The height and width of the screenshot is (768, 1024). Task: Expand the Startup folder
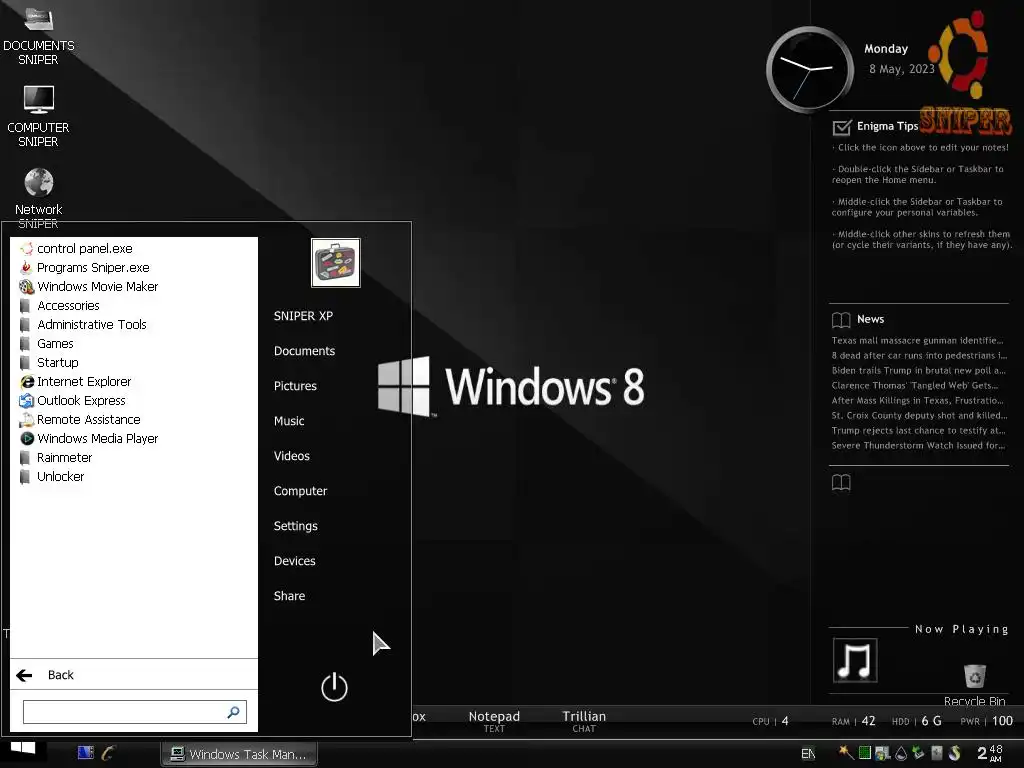tap(50, 362)
